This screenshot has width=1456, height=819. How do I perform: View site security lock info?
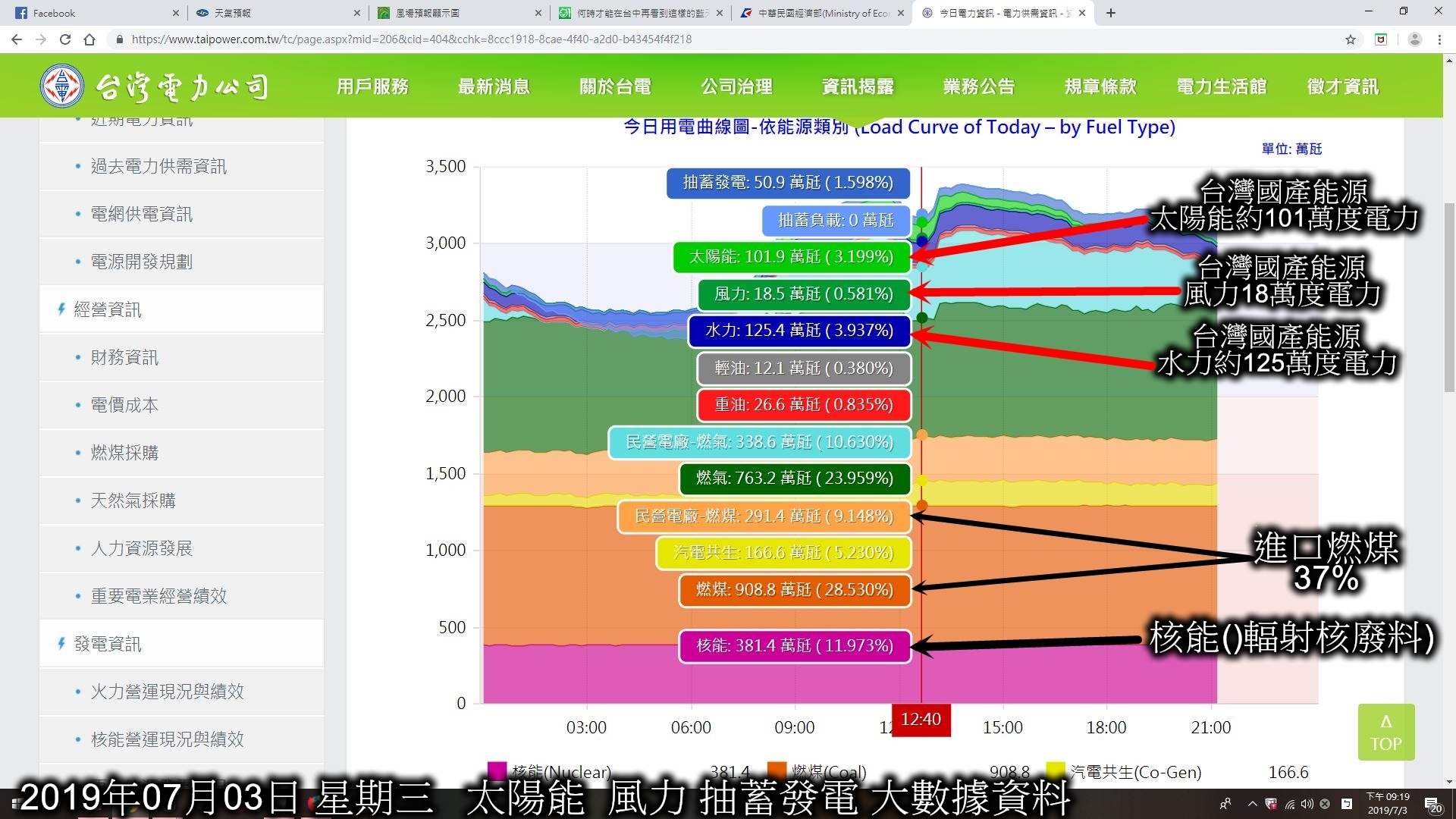(x=119, y=39)
